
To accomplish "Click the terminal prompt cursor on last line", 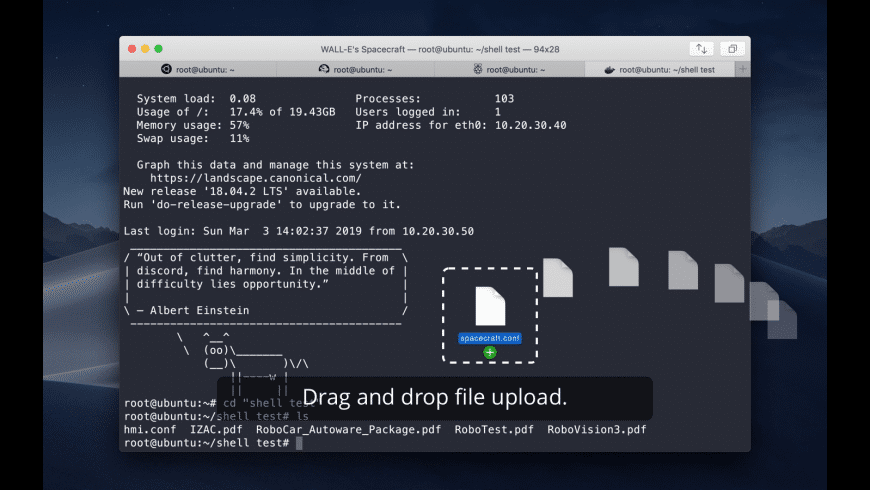I will click(300, 443).
